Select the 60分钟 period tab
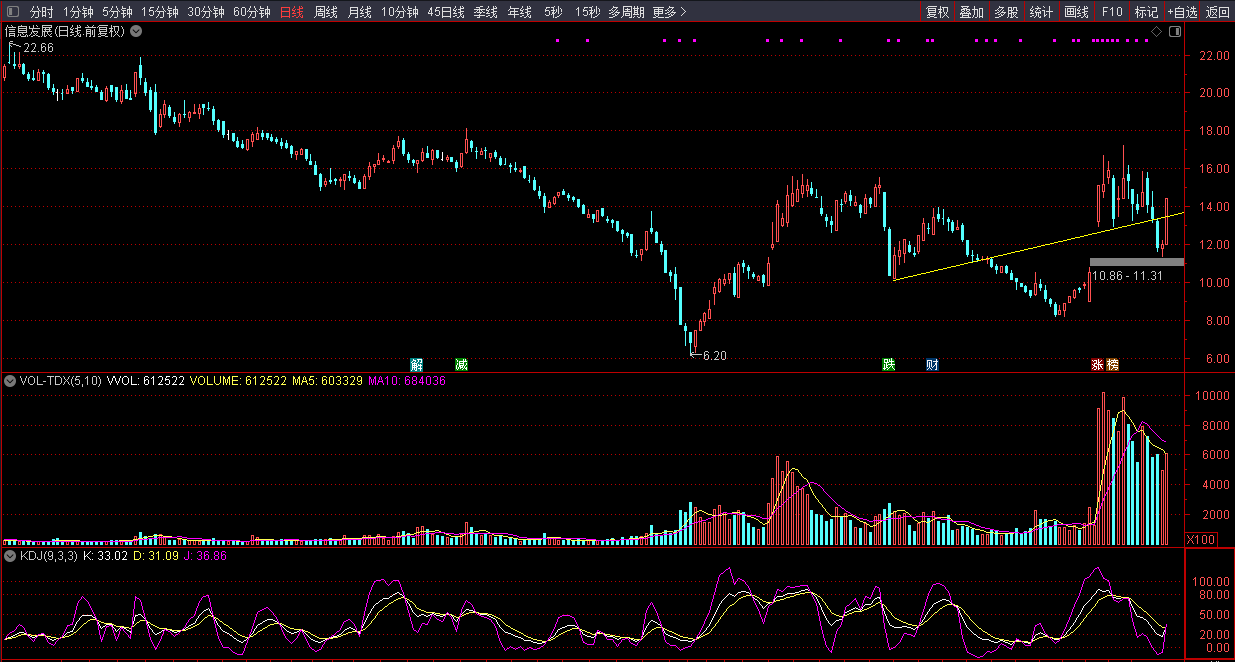This screenshot has height=662, width=1235. pyautogui.click(x=251, y=12)
